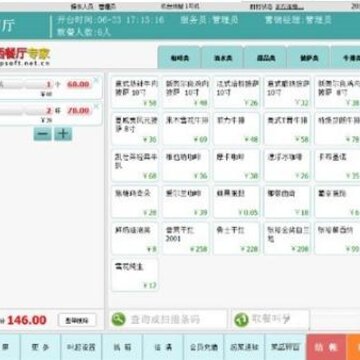Select the partially visible fifth category tab
The width and height of the screenshot is (360, 360).
[346, 58]
